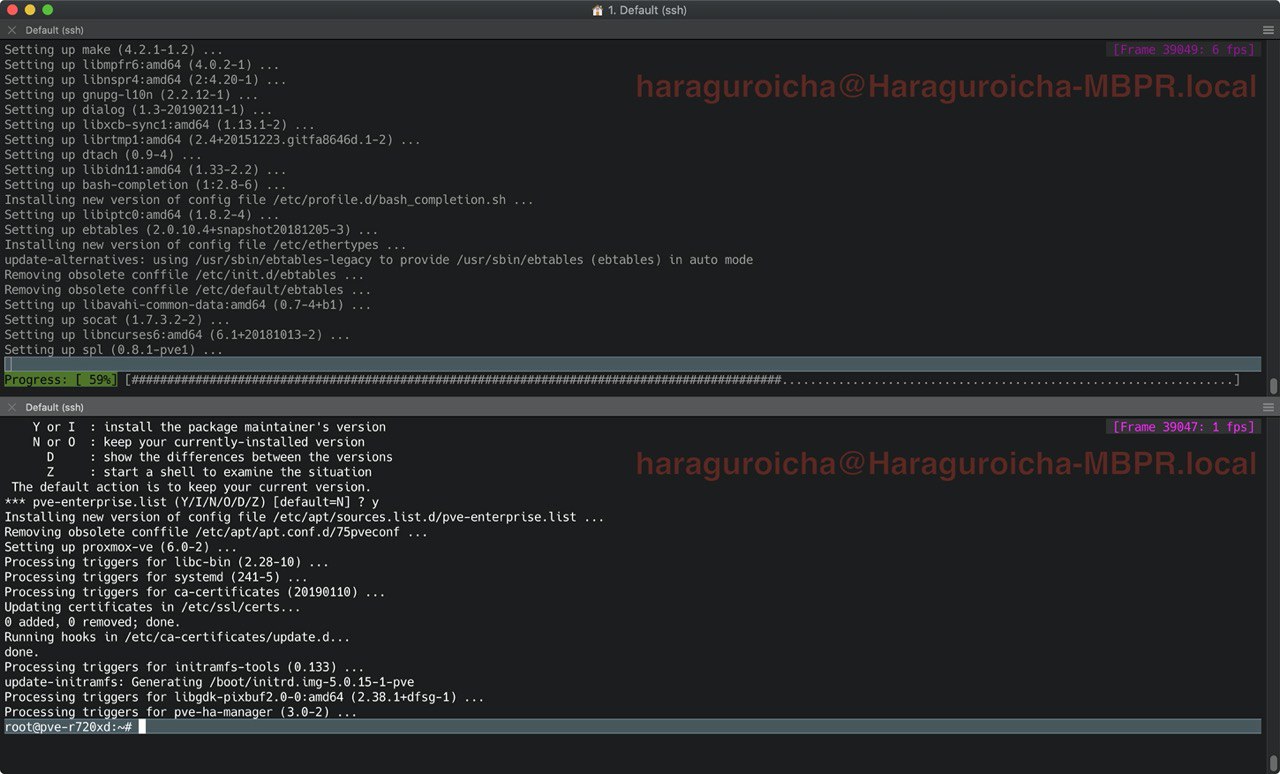Click the 'update-alternatives: using /usr/sbin/ebtables-legacy' line

[x=379, y=259]
